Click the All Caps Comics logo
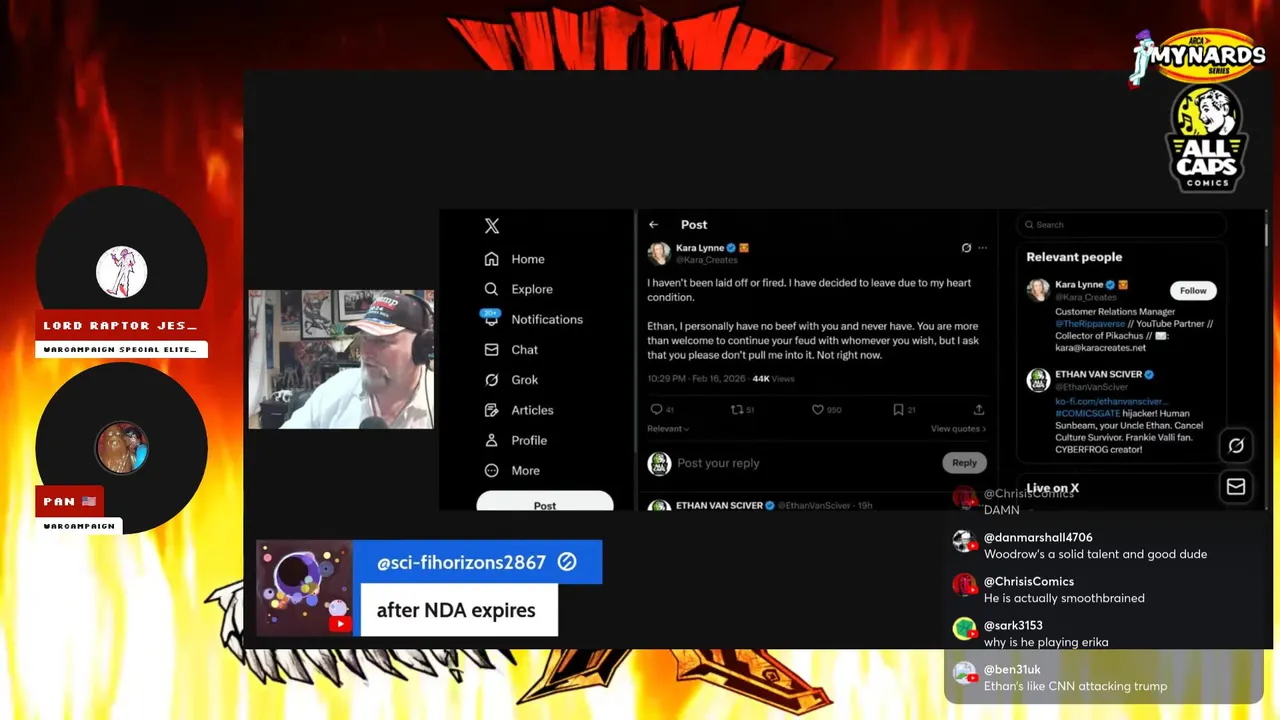This screenshot has width=1280, height=720. click(x=1206, y=137)
